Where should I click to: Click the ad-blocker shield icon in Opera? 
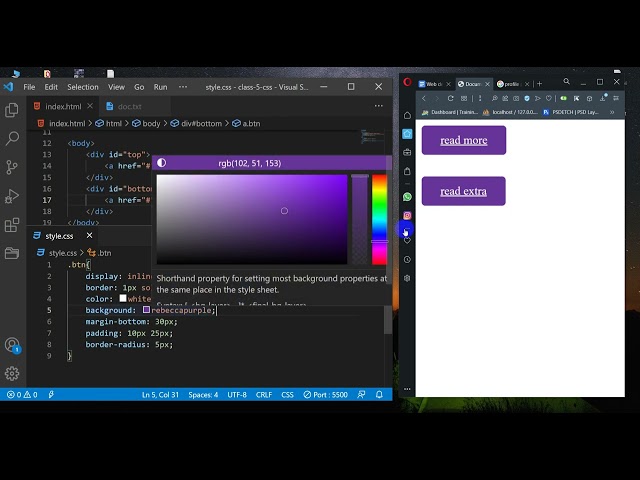(527, 98)
